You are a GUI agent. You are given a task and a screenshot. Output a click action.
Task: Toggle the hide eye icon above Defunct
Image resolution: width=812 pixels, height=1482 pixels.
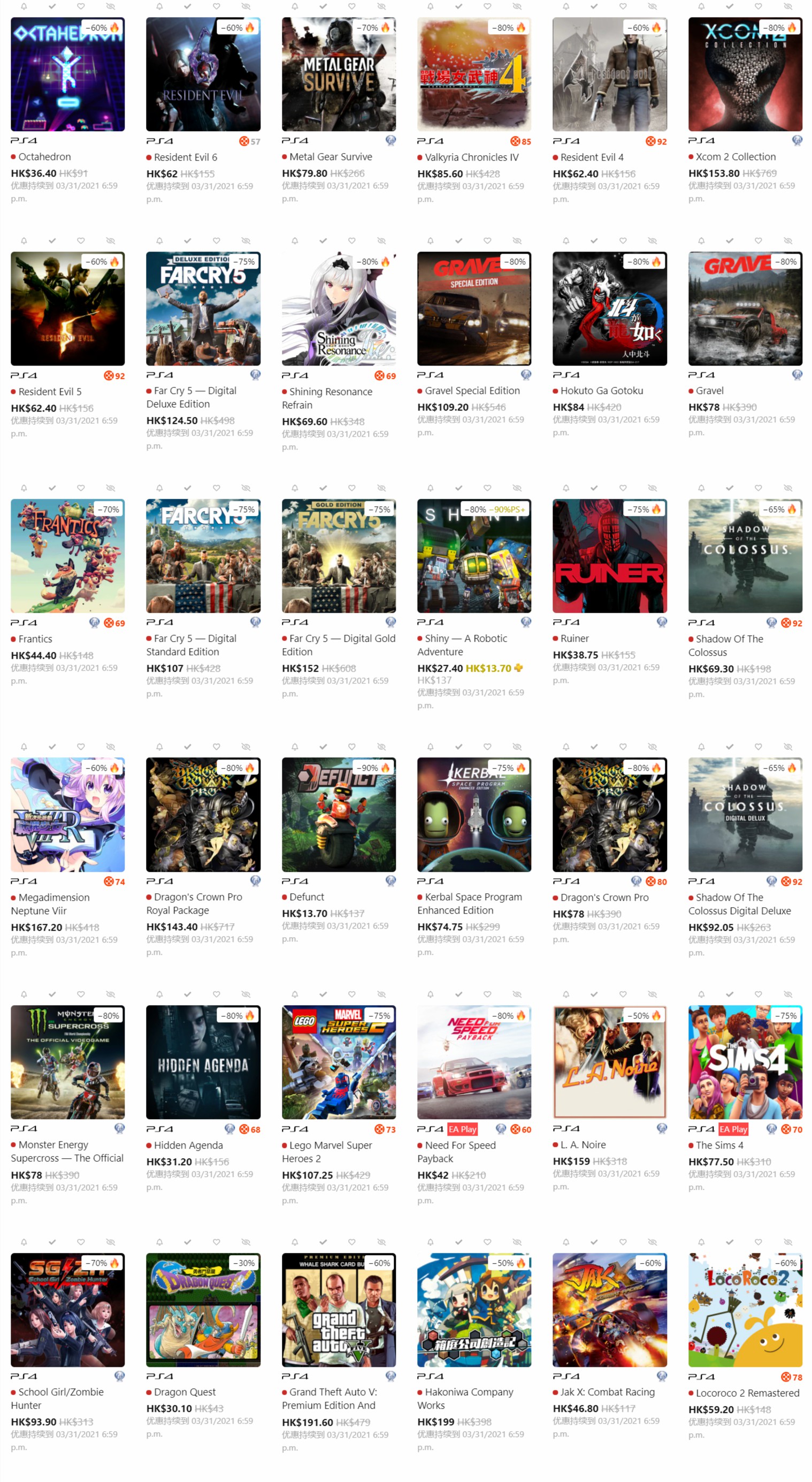coord(381,747)
